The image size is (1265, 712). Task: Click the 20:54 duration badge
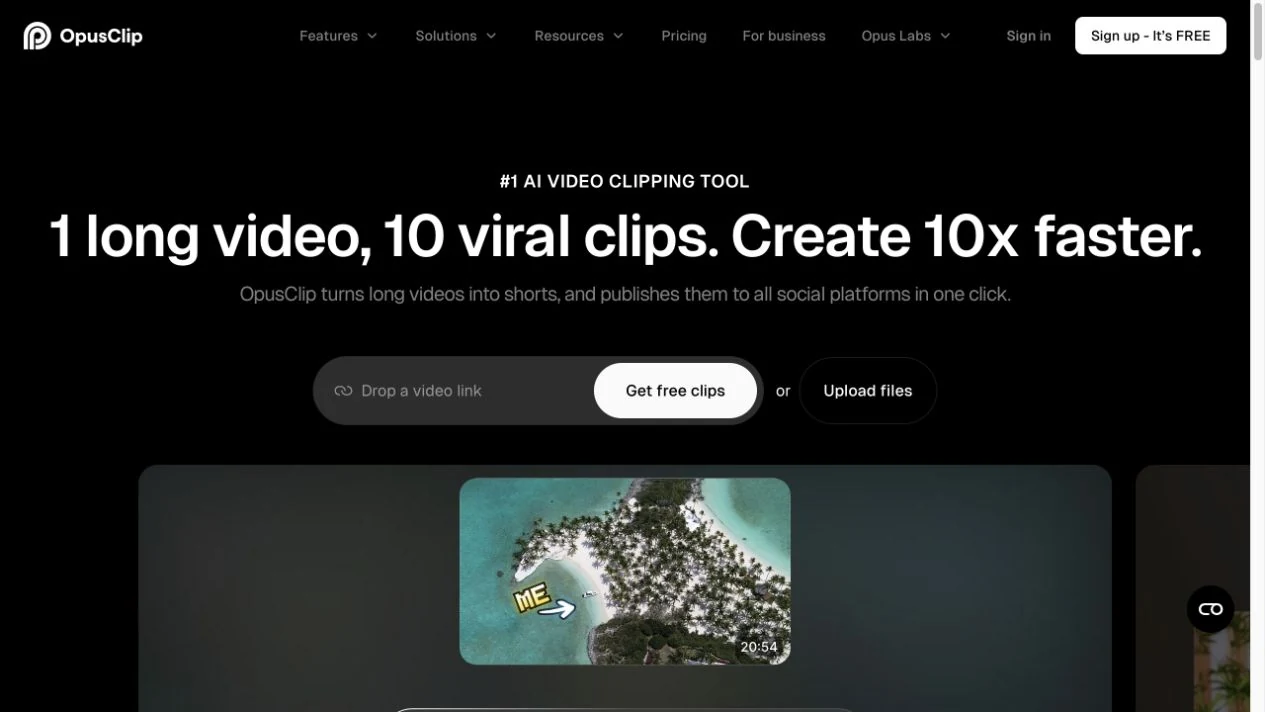(759, 647)
